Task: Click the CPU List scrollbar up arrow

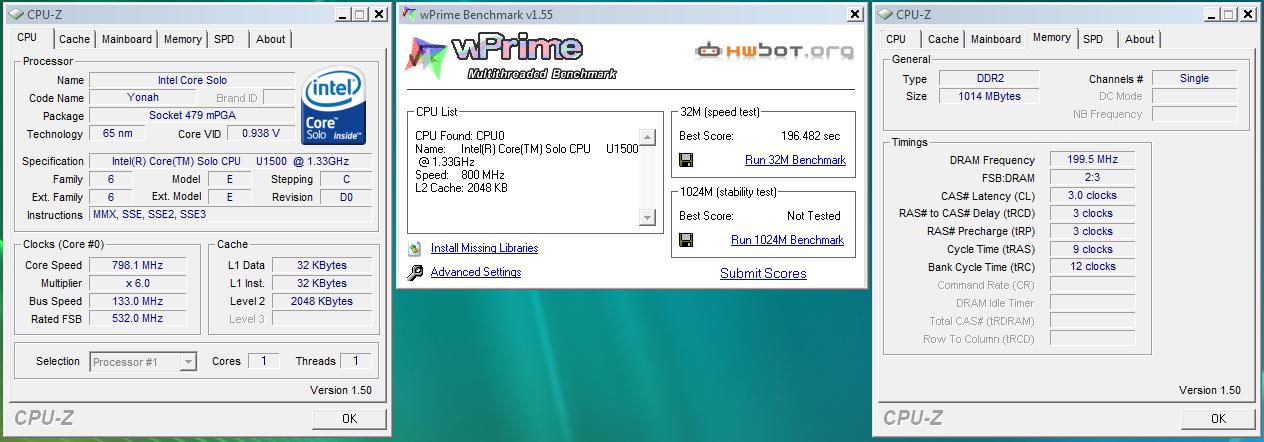Action: pyautogui.click(x=647, y=138)
